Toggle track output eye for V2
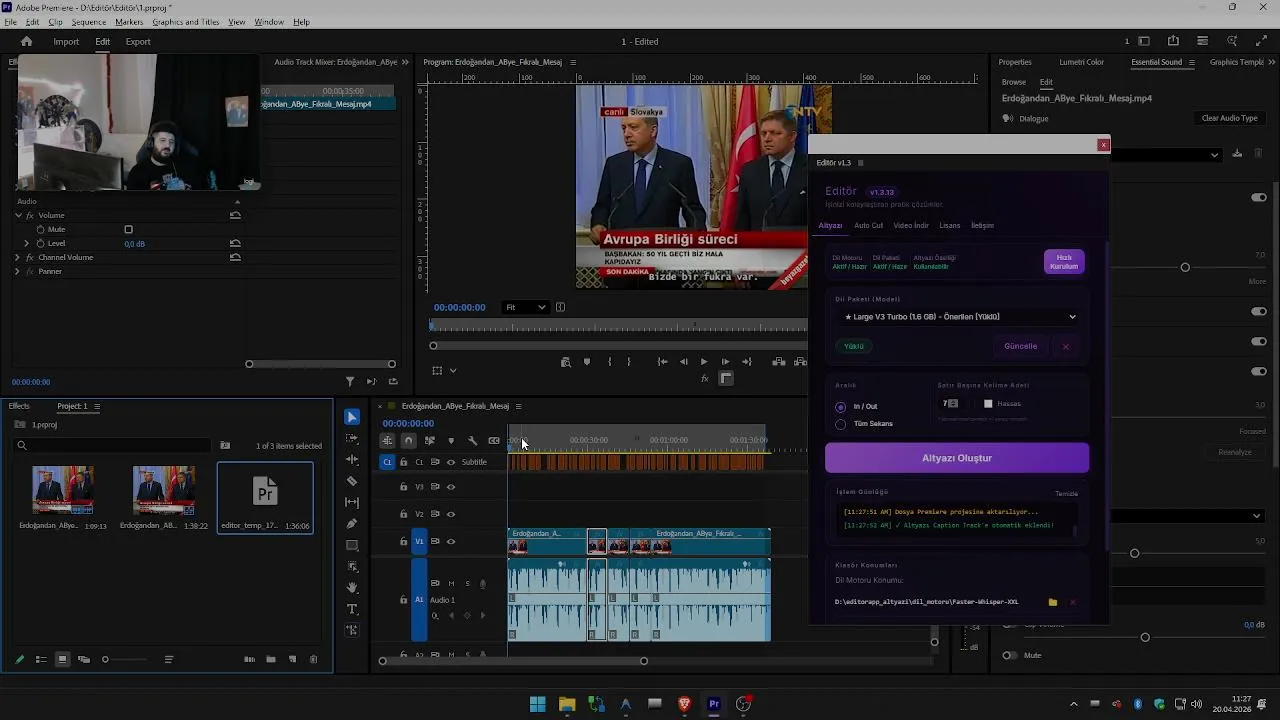 tap(451, 514)
